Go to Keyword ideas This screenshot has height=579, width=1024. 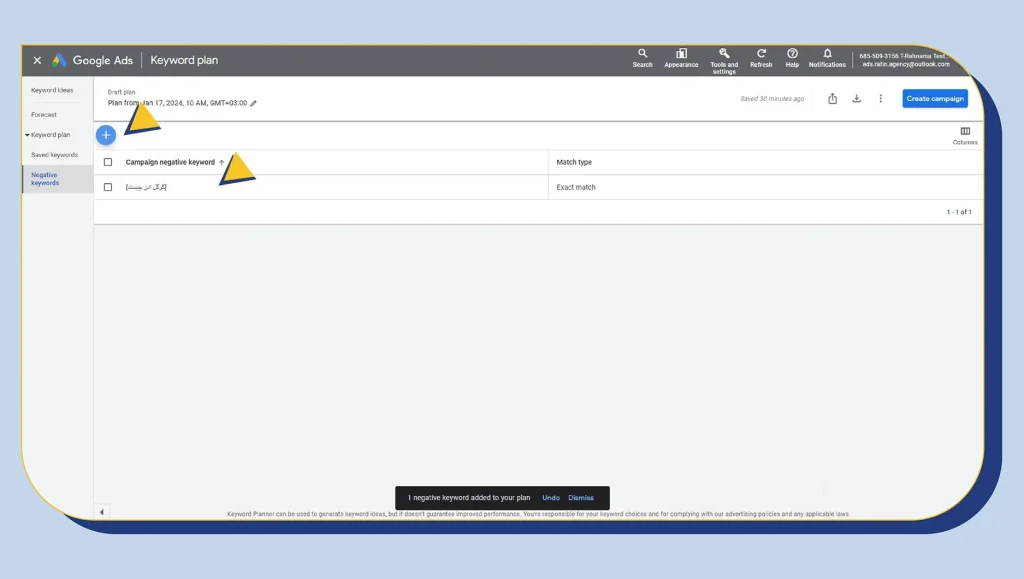[52, 90]
